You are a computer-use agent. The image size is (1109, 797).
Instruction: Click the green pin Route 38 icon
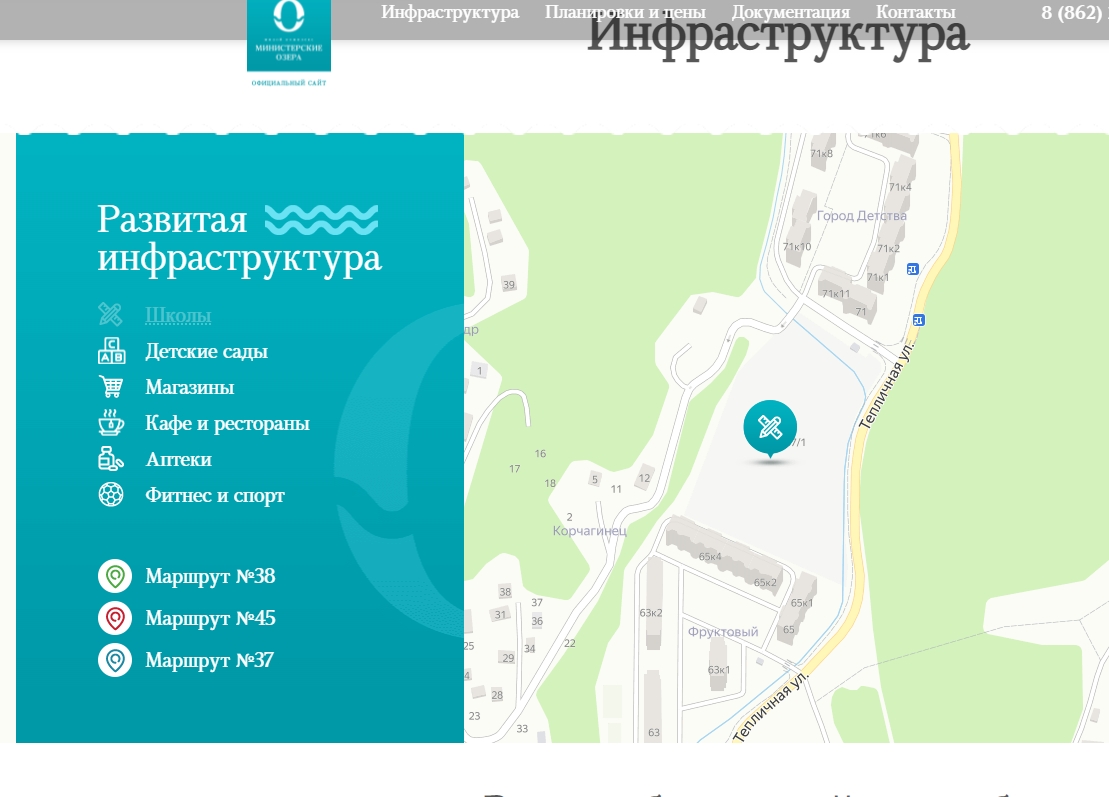coord(115,577)
